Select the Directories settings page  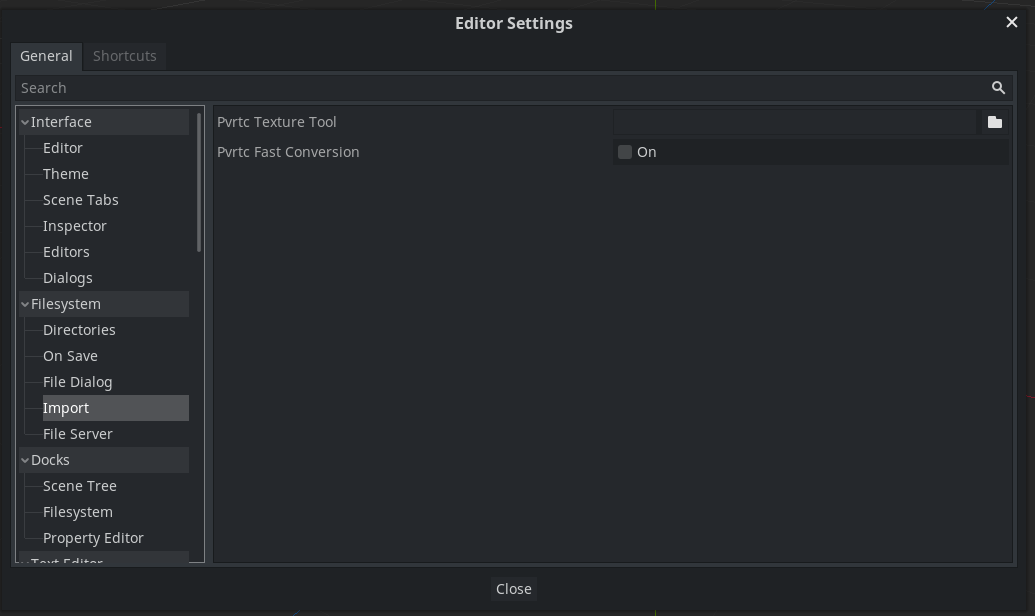[79, 329]
